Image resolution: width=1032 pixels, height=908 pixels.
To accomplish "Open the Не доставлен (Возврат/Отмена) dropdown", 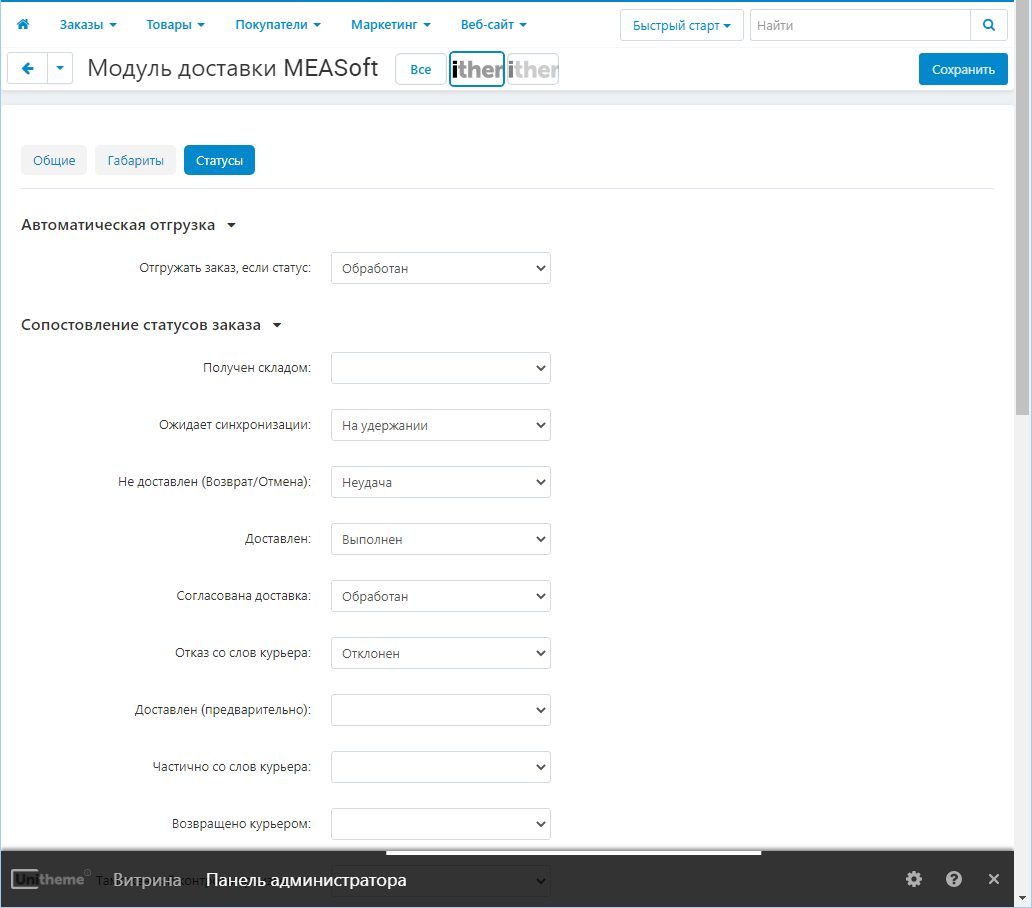I will (441, 482).
